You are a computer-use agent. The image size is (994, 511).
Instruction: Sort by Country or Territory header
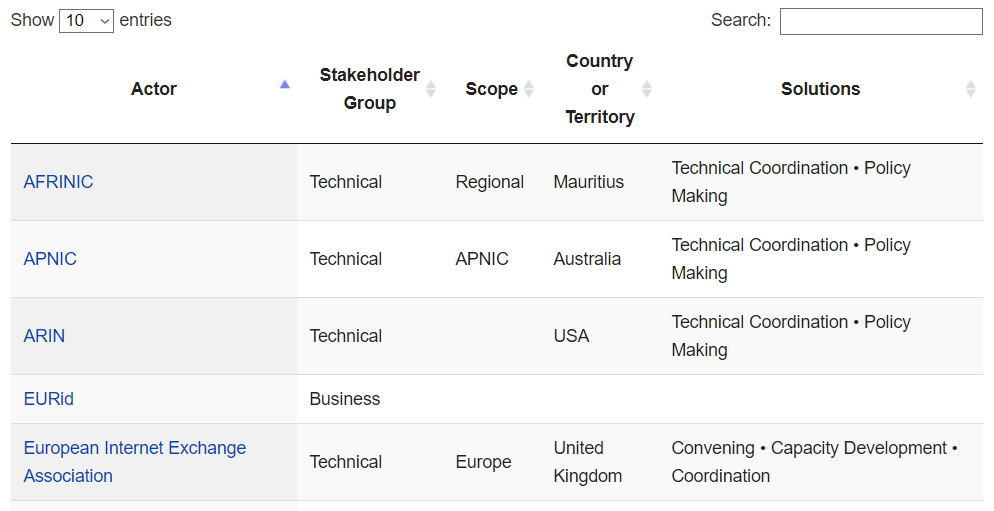pos(599,89)
